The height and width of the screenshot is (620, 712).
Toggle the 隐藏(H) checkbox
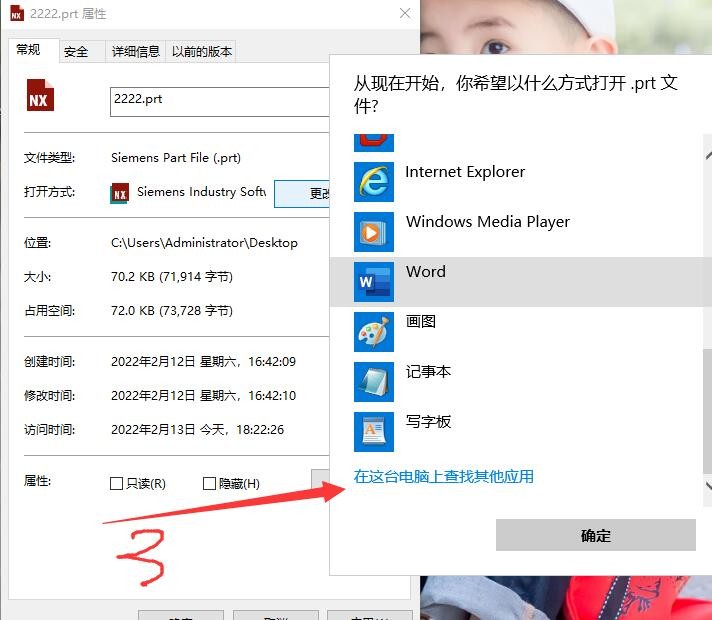(x=209, y=484)
